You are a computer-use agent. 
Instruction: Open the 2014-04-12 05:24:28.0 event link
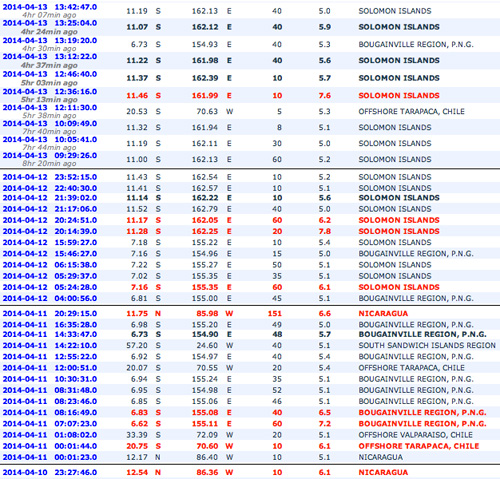coord(50,287)
